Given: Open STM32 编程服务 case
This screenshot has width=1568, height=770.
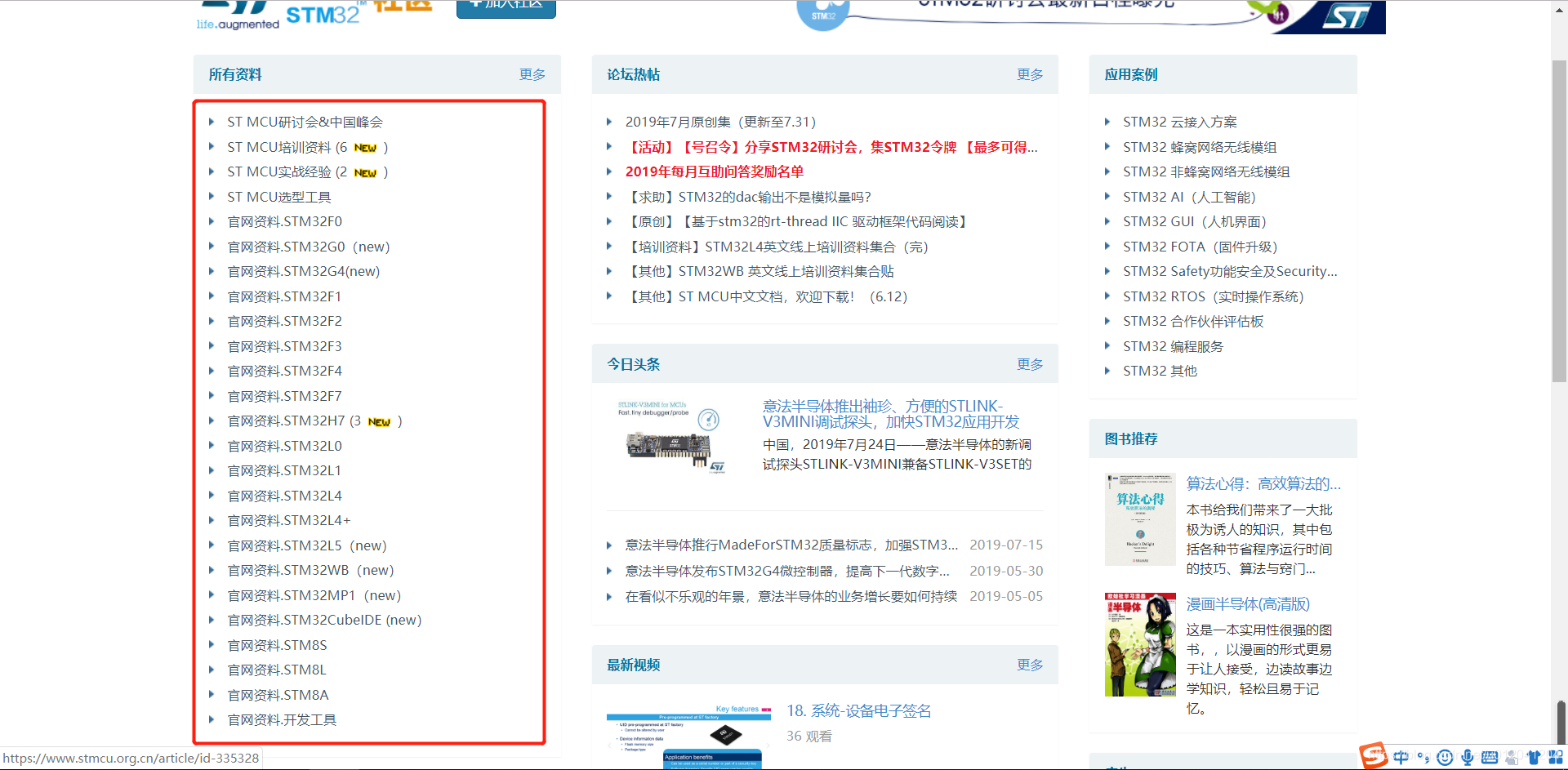Looking at the screenshot, I should click(1173, 346).
